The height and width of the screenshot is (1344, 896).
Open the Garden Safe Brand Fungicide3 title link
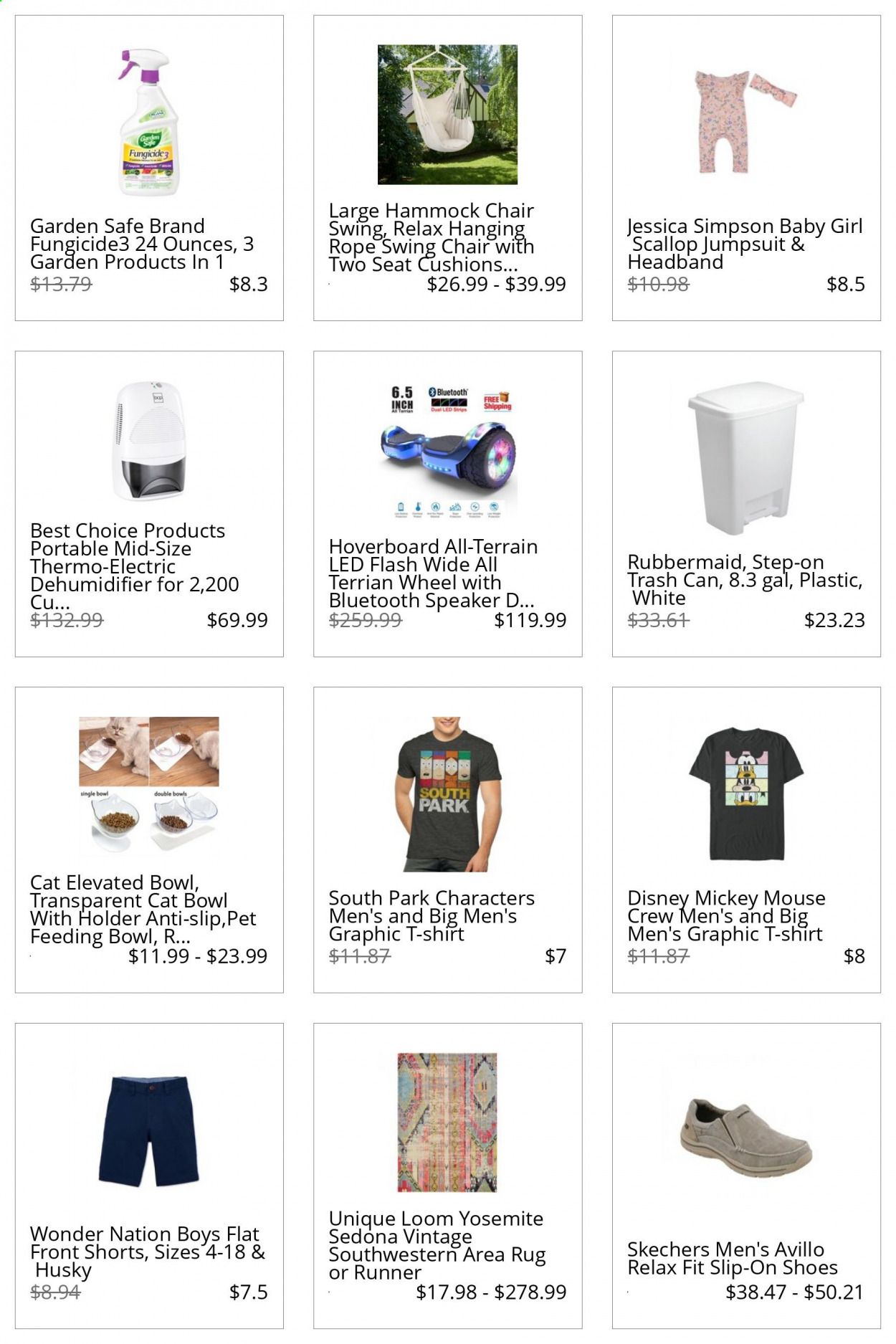pos(141,244)
